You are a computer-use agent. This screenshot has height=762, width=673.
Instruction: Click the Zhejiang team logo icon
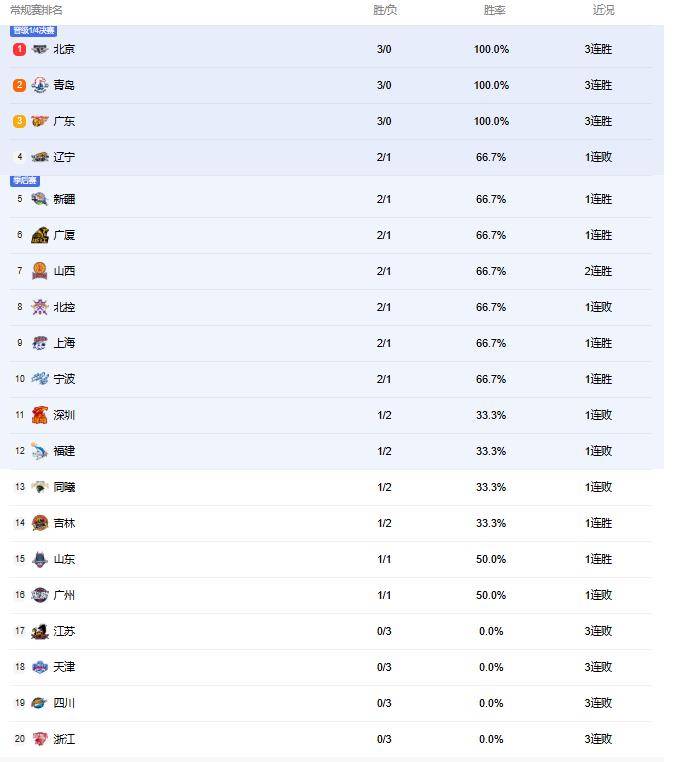(40, 739)
